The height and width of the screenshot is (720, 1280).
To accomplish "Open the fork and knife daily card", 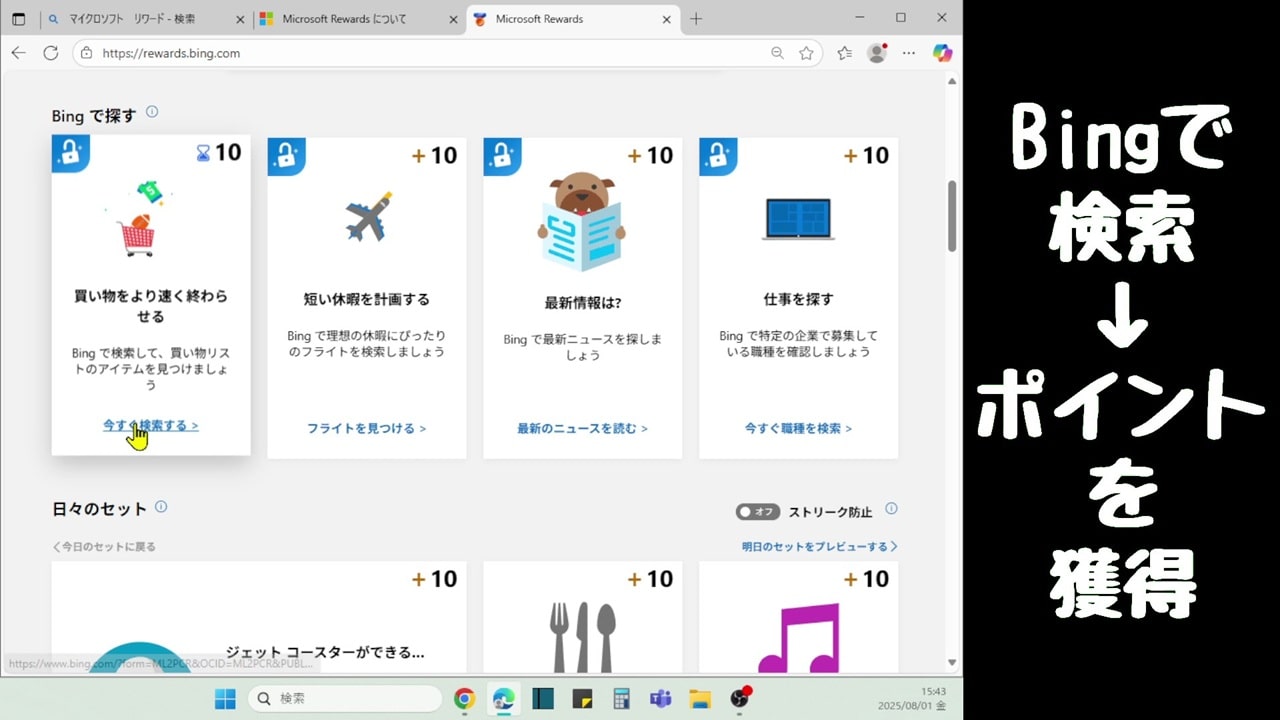I will point(582,617).
